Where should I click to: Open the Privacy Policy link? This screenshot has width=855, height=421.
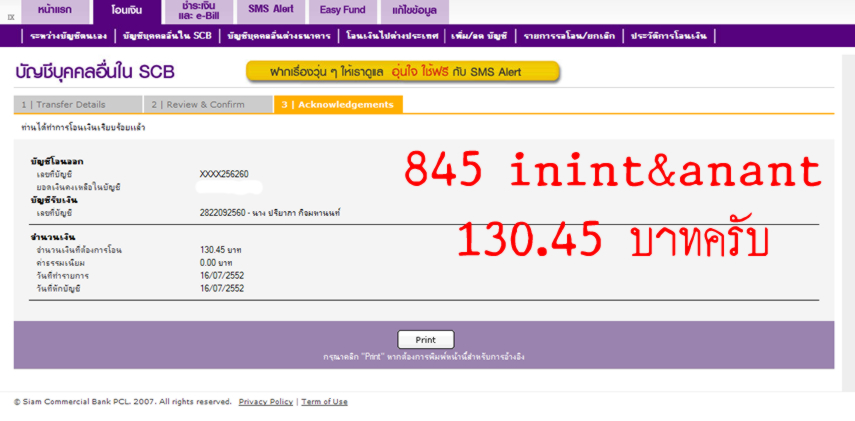pos(266,402)
